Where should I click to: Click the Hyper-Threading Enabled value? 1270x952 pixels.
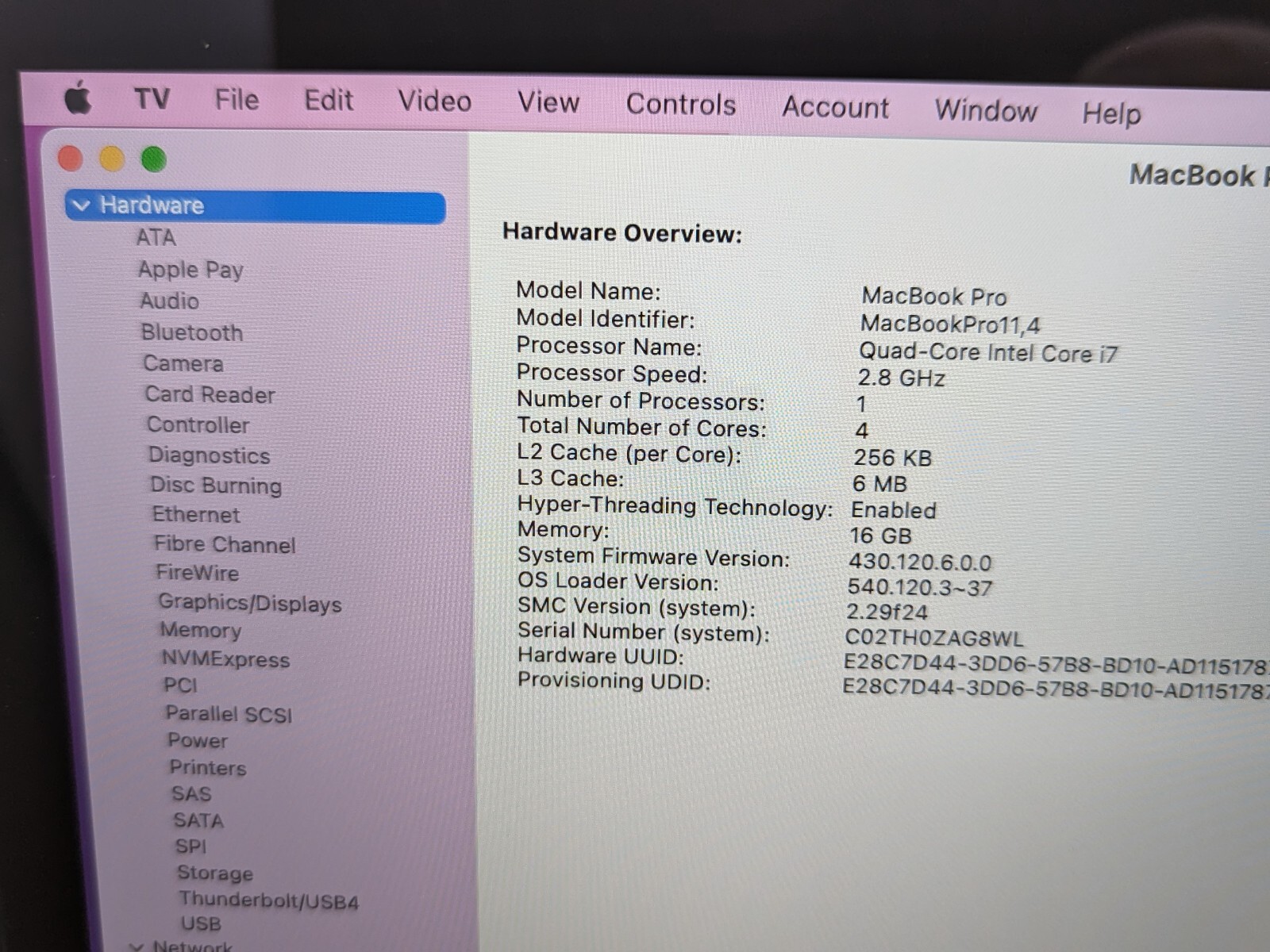pos(894,510)
